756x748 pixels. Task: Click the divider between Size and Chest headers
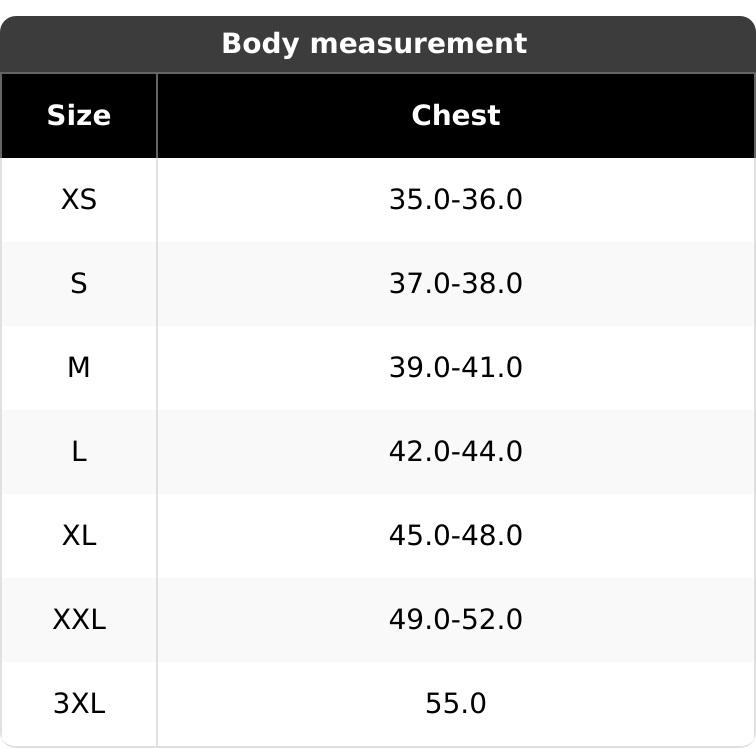coord(157,116)
